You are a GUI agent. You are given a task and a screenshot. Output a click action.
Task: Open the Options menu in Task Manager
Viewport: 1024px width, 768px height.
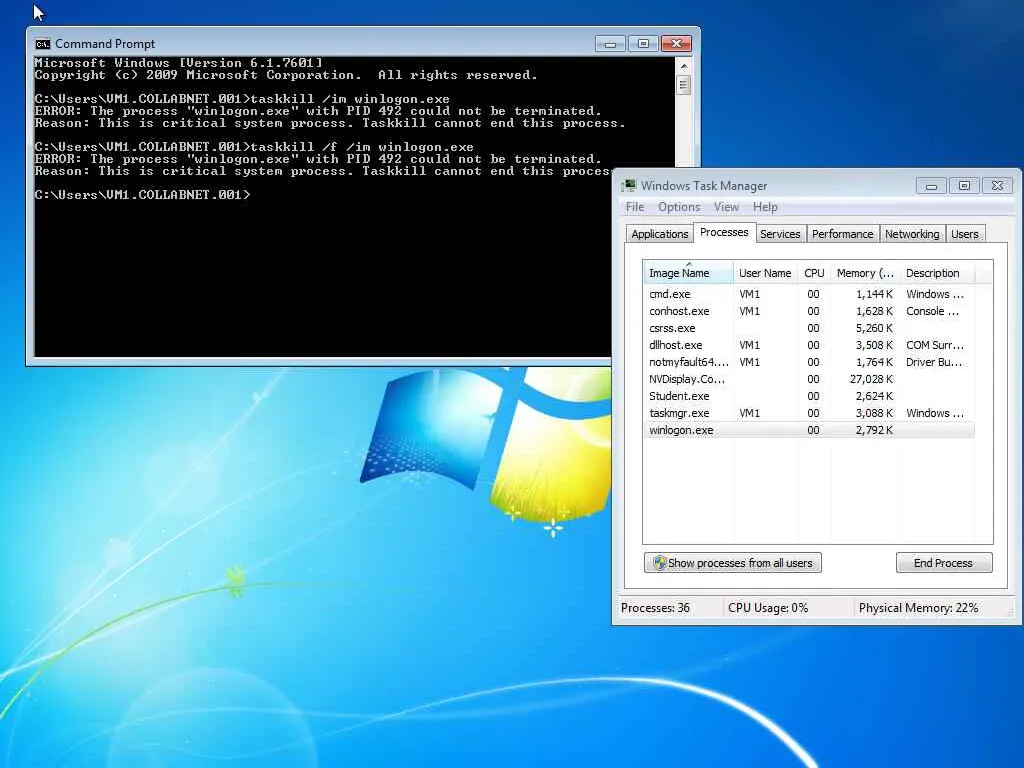tap(679, 207)
